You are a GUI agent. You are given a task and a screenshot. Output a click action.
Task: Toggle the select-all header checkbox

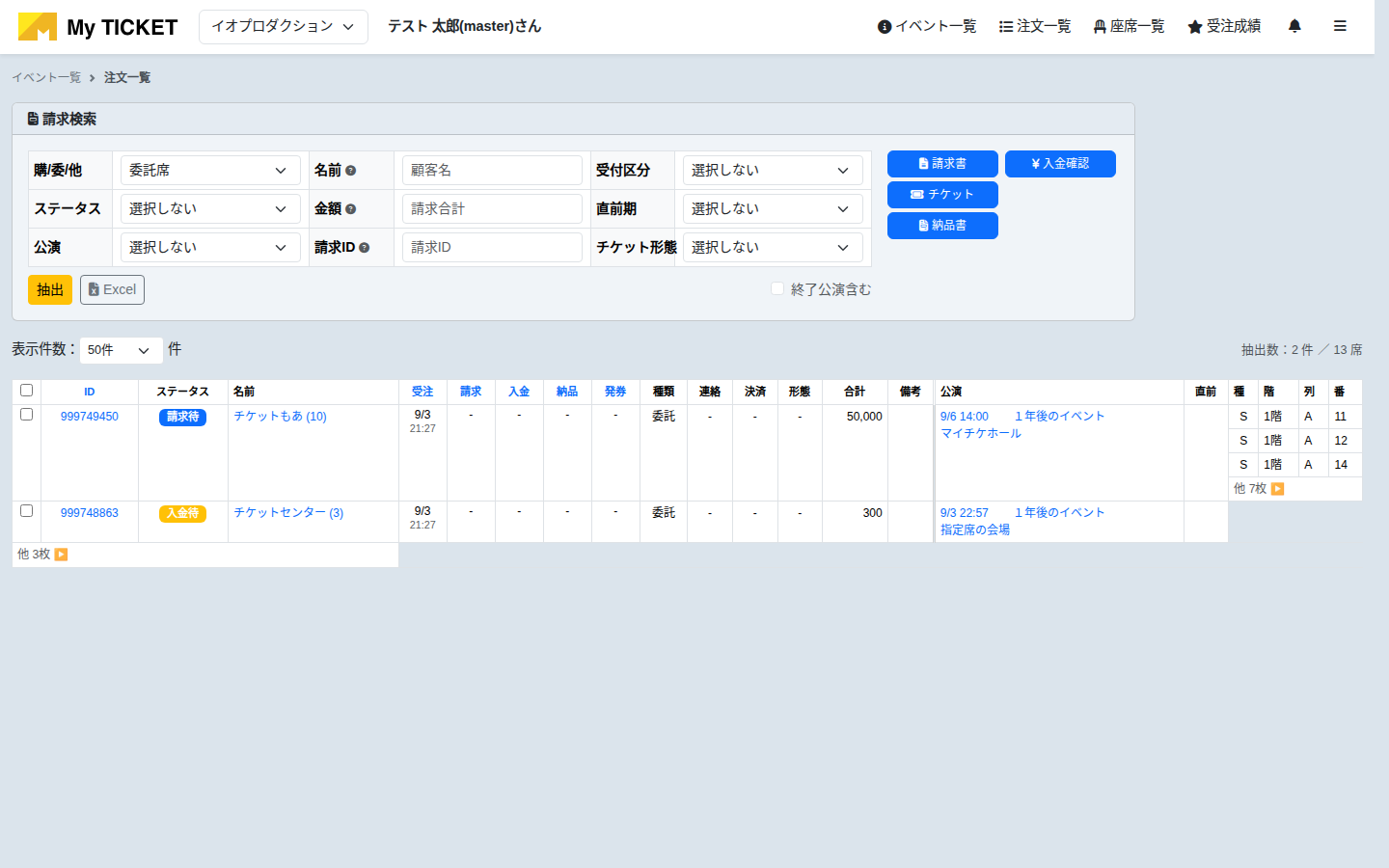click(27, 391)
